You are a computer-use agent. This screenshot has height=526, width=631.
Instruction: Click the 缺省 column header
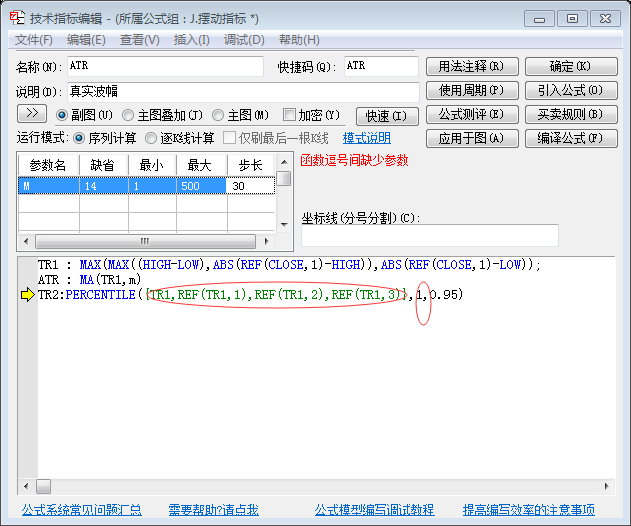coord(104,165)
